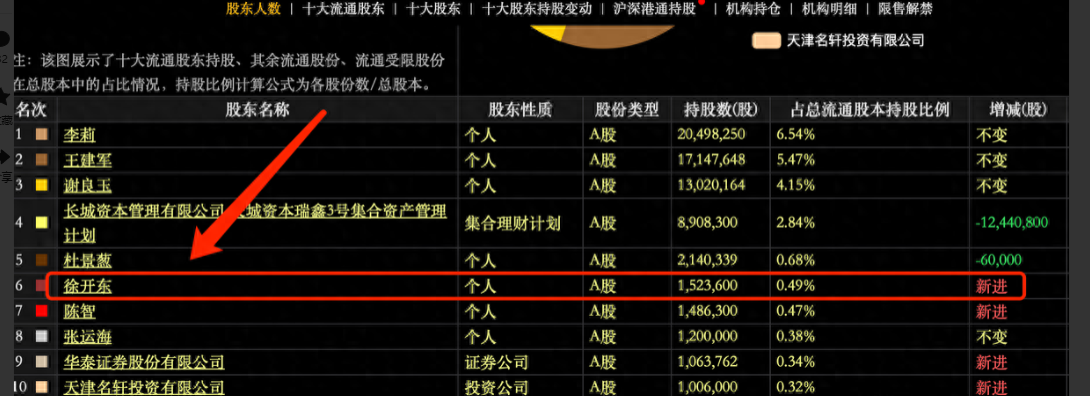This screenshot has height=396, width=1090.
Task: Select the 1,200,000 shares cell
Action: pos(707,337)
